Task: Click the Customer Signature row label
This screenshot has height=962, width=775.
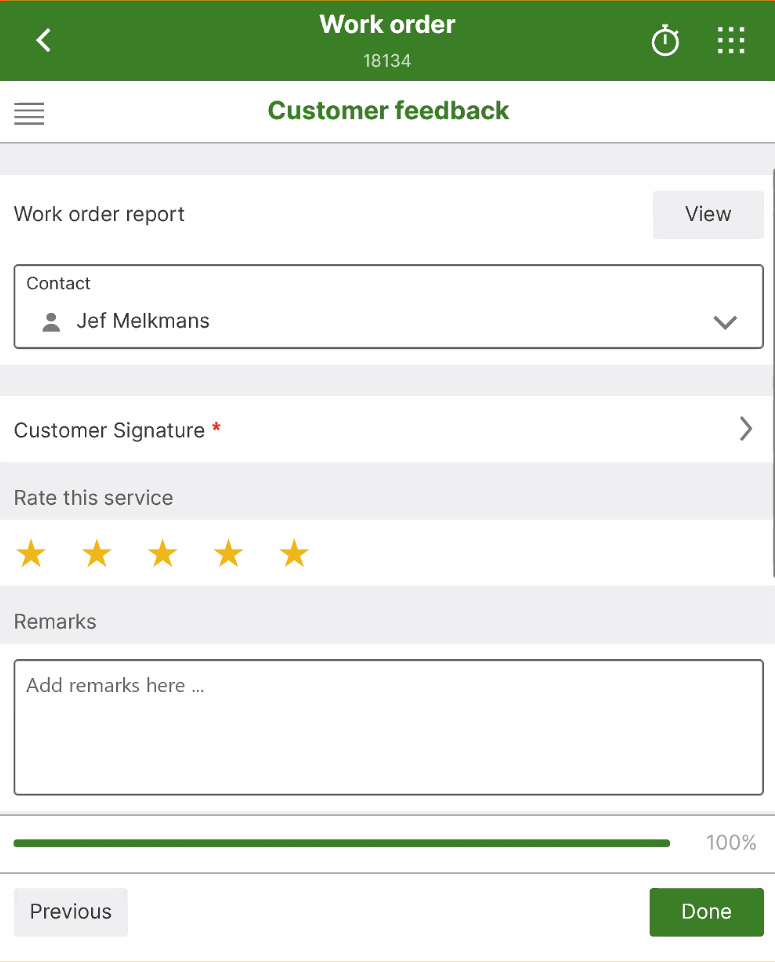Action: coord(109,430)
